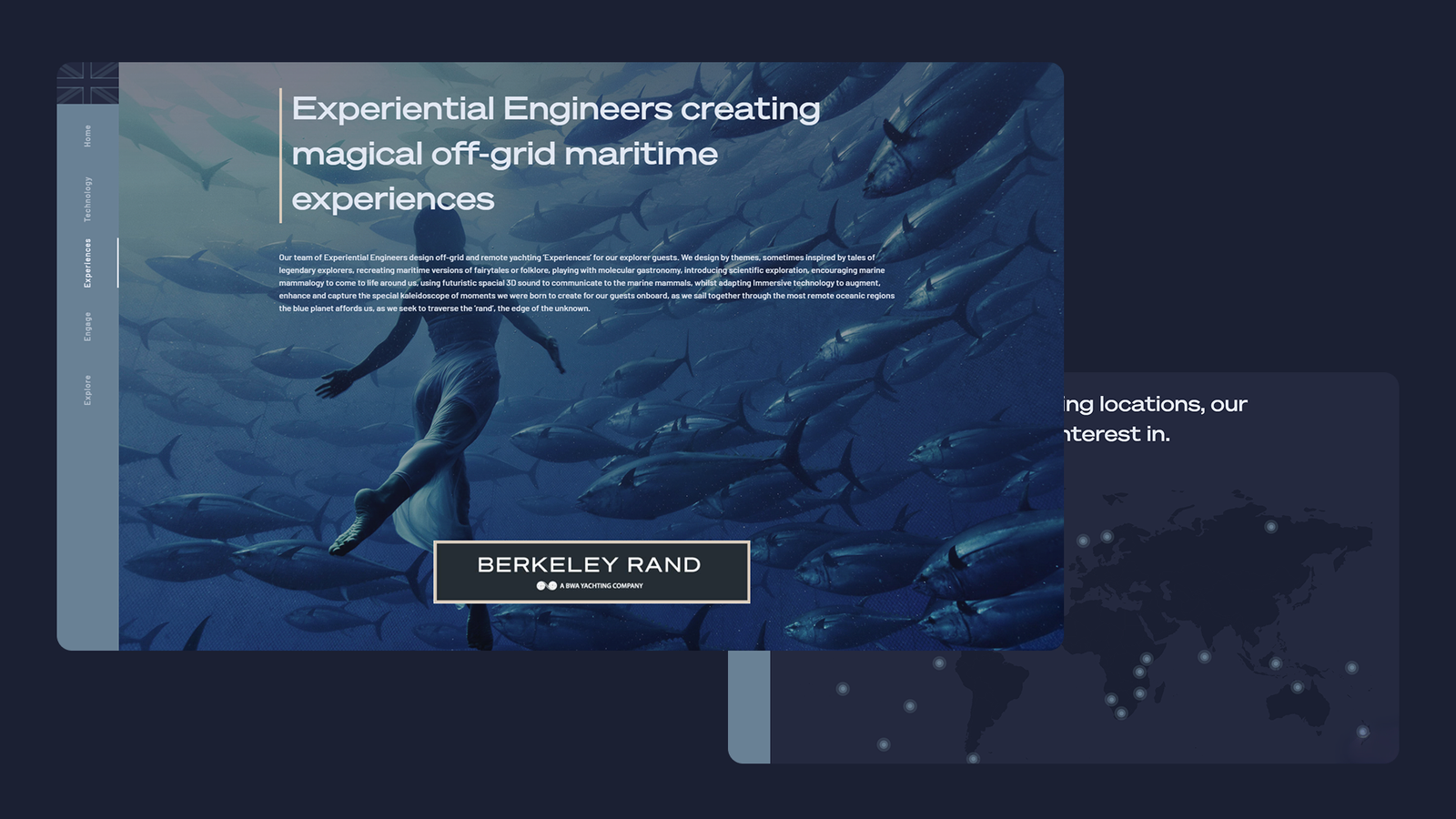Select the map marker at southern India
Image resolution: width=1456 pixels, height=819 pixels.
point(1204,657)
